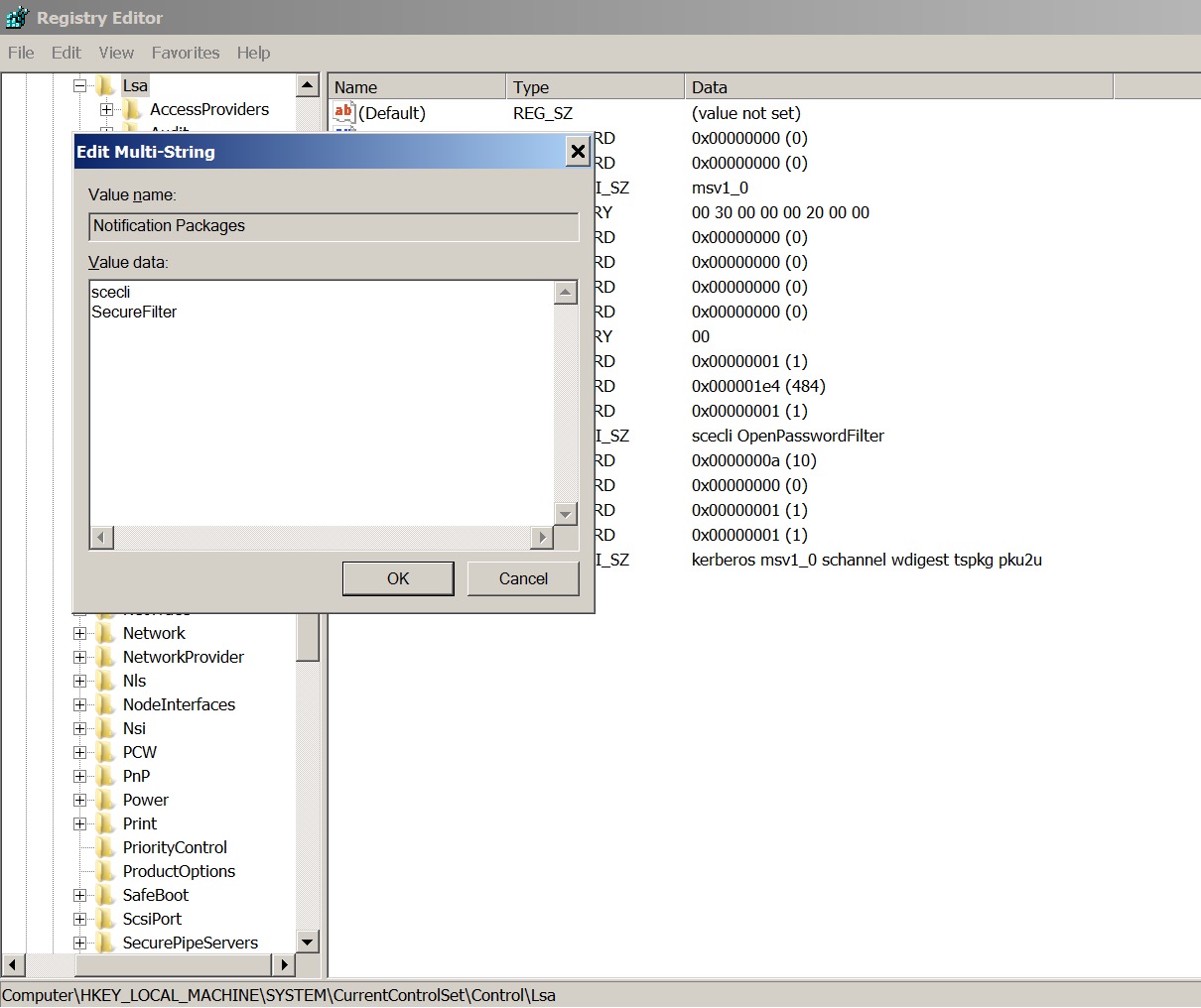Click the PriorityControl folder icon

(x=106, y=847)
